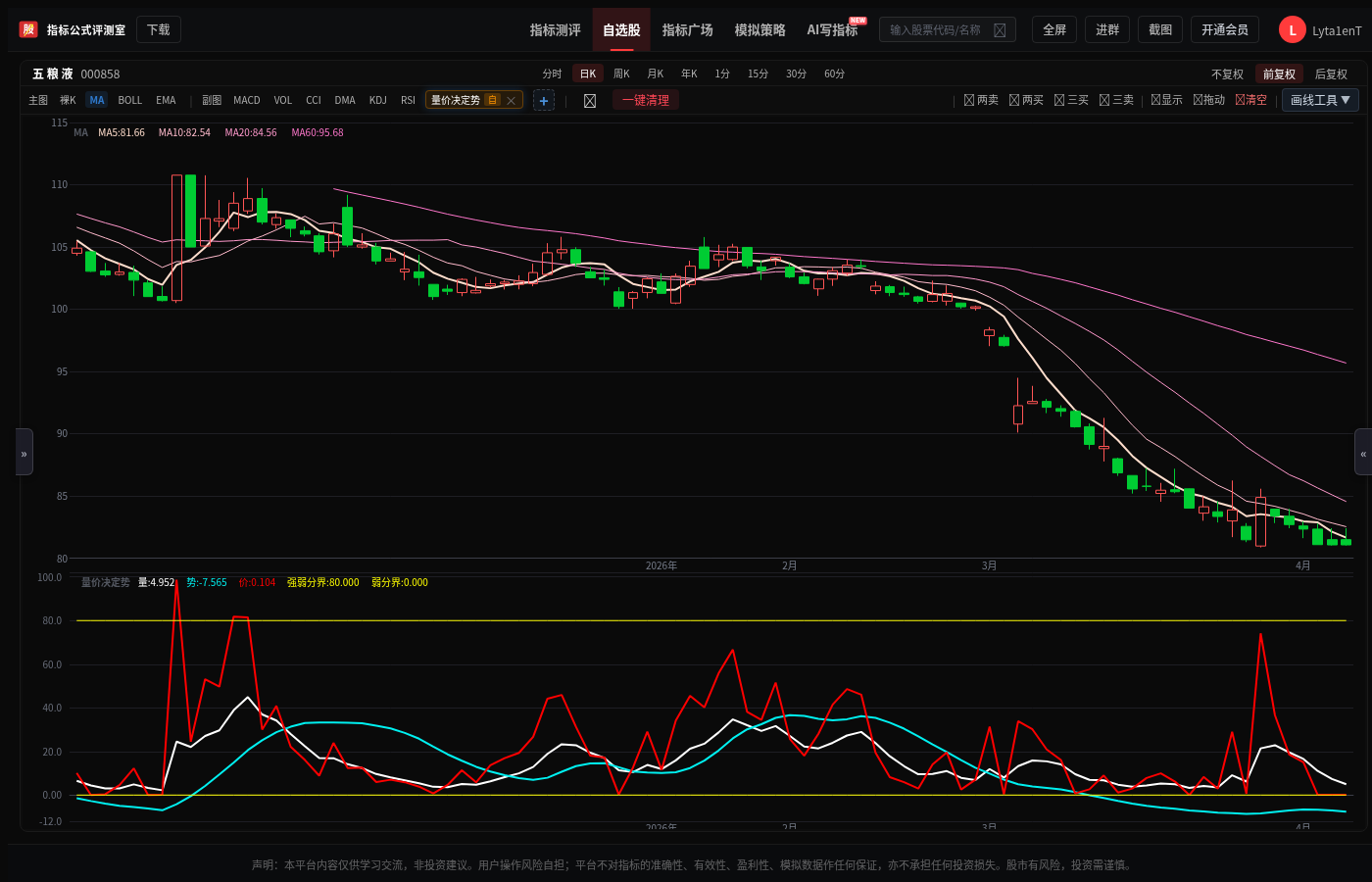Click the MA10:82.54 legend value
Viewport: 1372px width, 882px height.
pos(184,133)
